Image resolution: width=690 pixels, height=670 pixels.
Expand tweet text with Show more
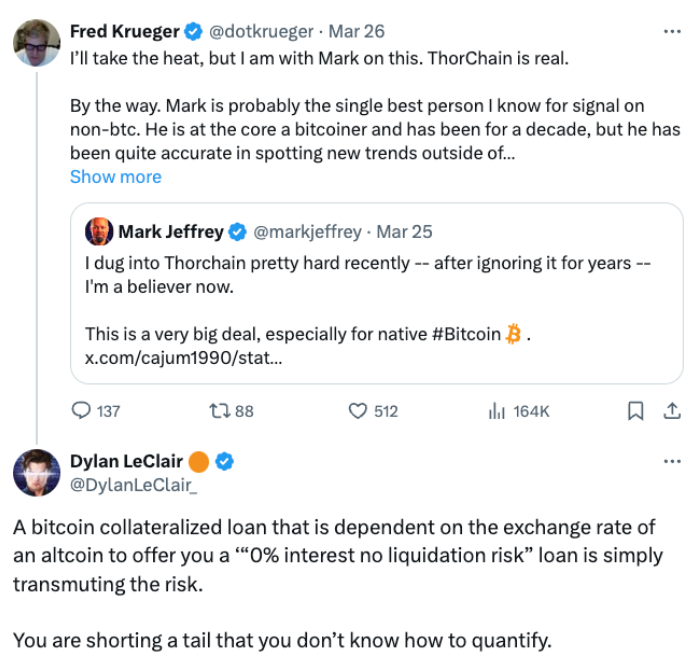point(115,177)
